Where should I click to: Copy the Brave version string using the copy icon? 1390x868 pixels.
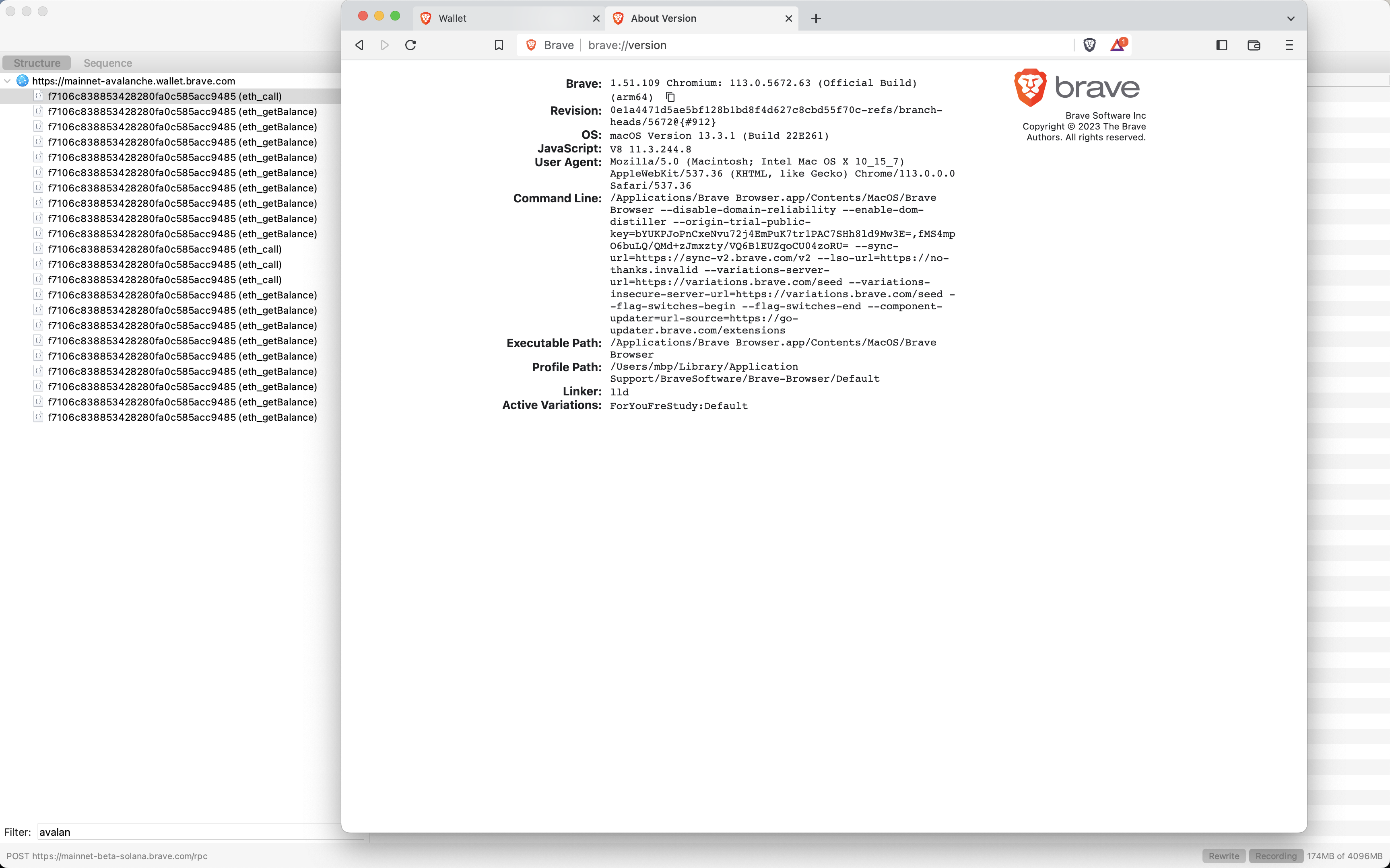pos(670,97)
